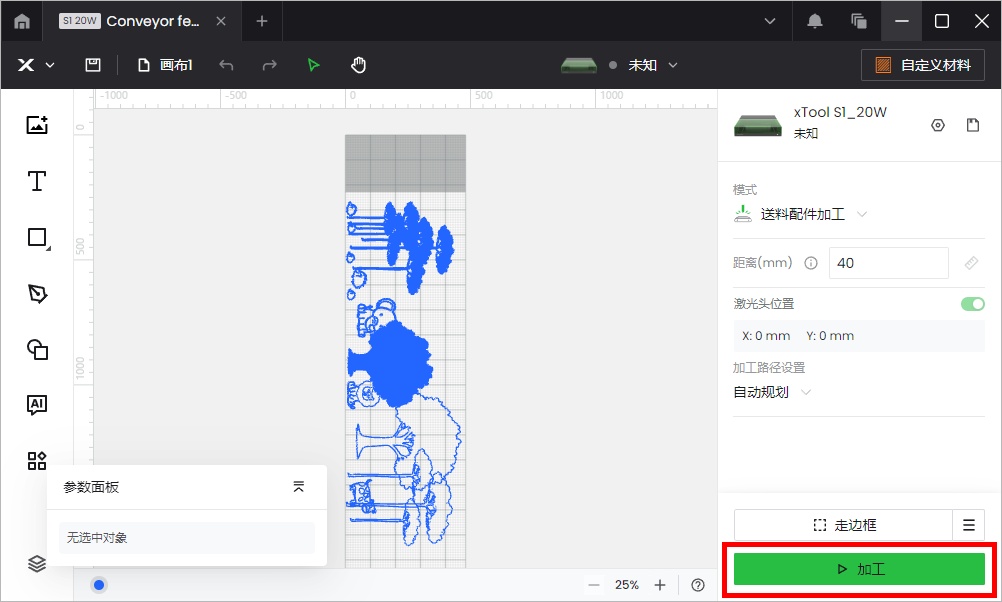The image size is (1002, 602).
Task: Open the AI assistant tool
Action: [37, 405]
